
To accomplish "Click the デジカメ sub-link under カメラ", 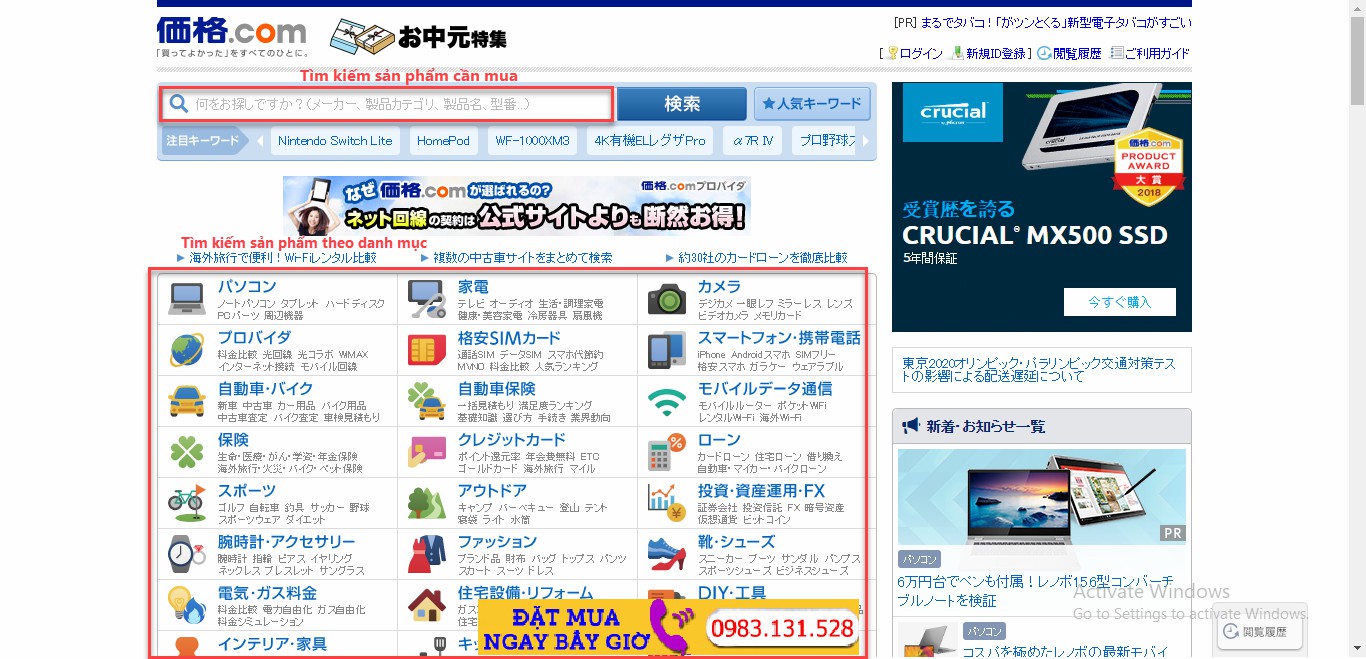I will click(x=716, y=303).
